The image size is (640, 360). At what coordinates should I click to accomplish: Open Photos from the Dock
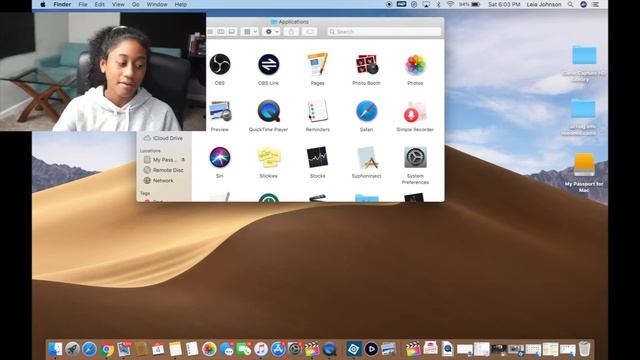point(209,349)
